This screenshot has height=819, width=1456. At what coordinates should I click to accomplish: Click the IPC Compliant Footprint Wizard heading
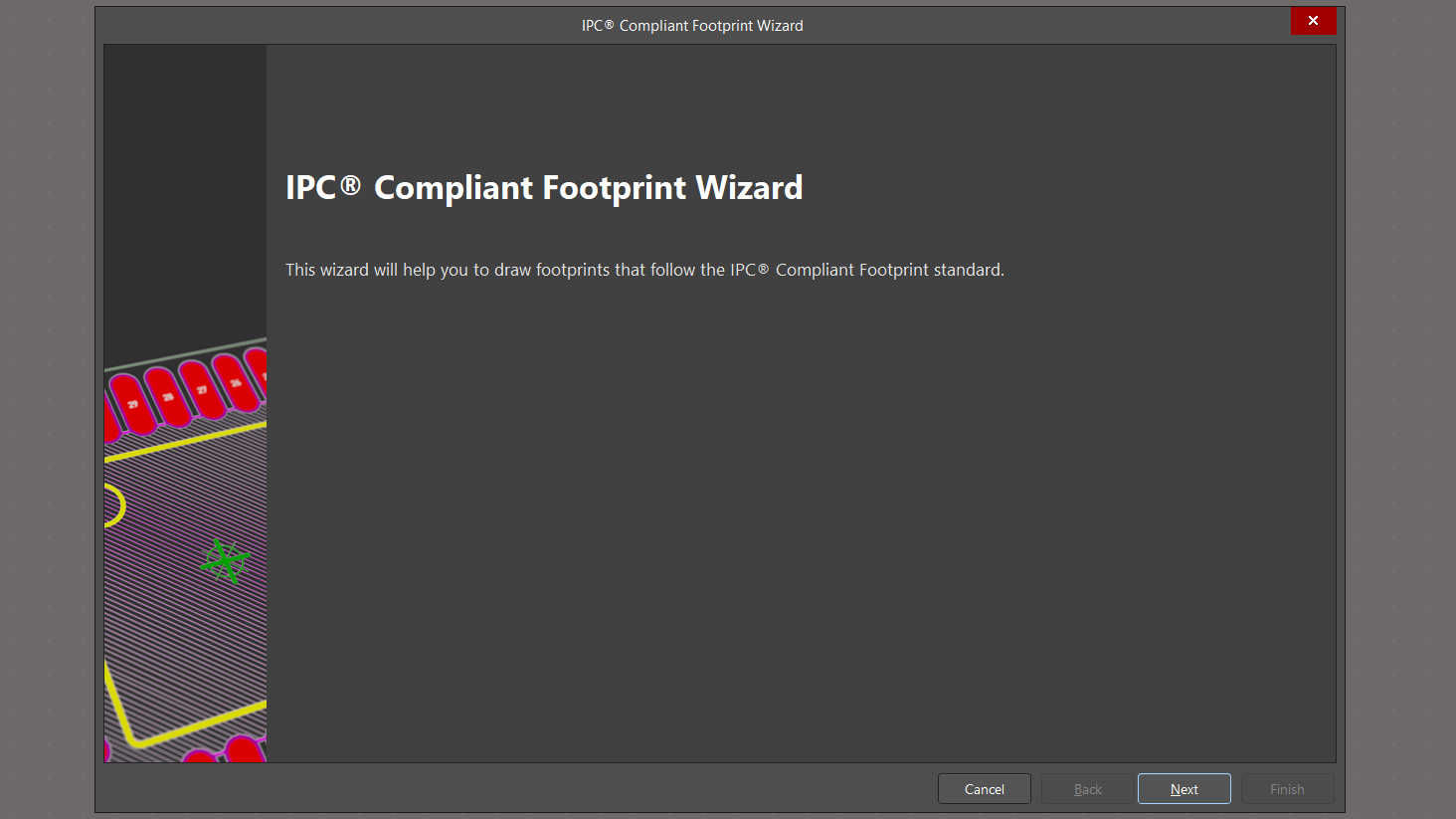[x=543, y=187]
